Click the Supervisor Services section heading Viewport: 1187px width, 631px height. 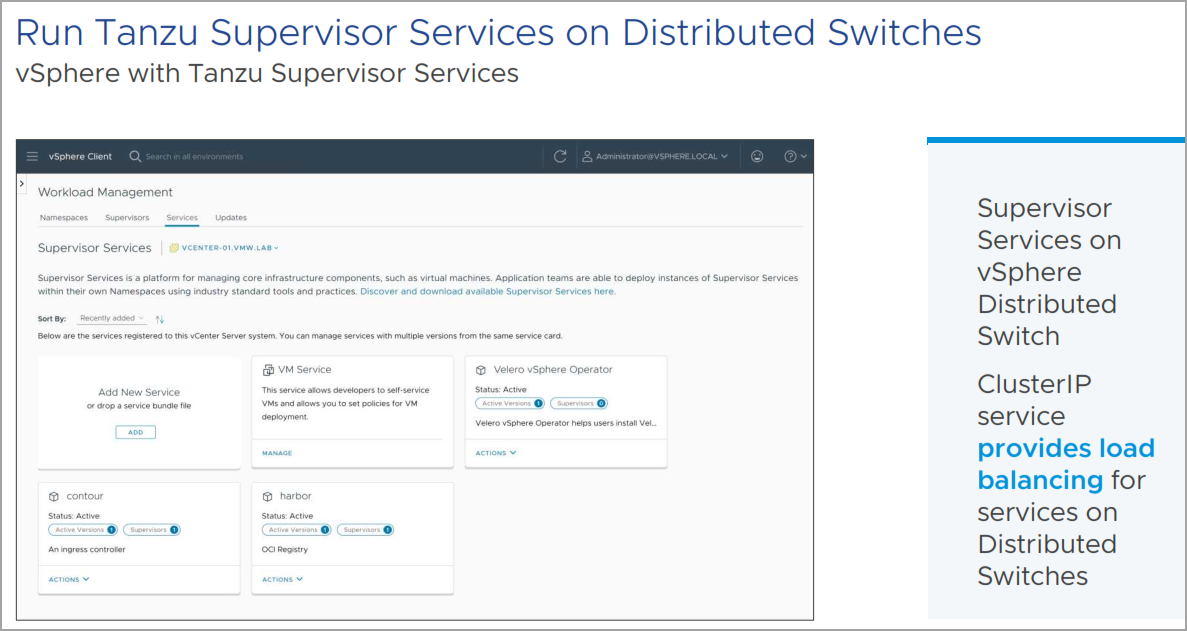click(x=95, y=247)
